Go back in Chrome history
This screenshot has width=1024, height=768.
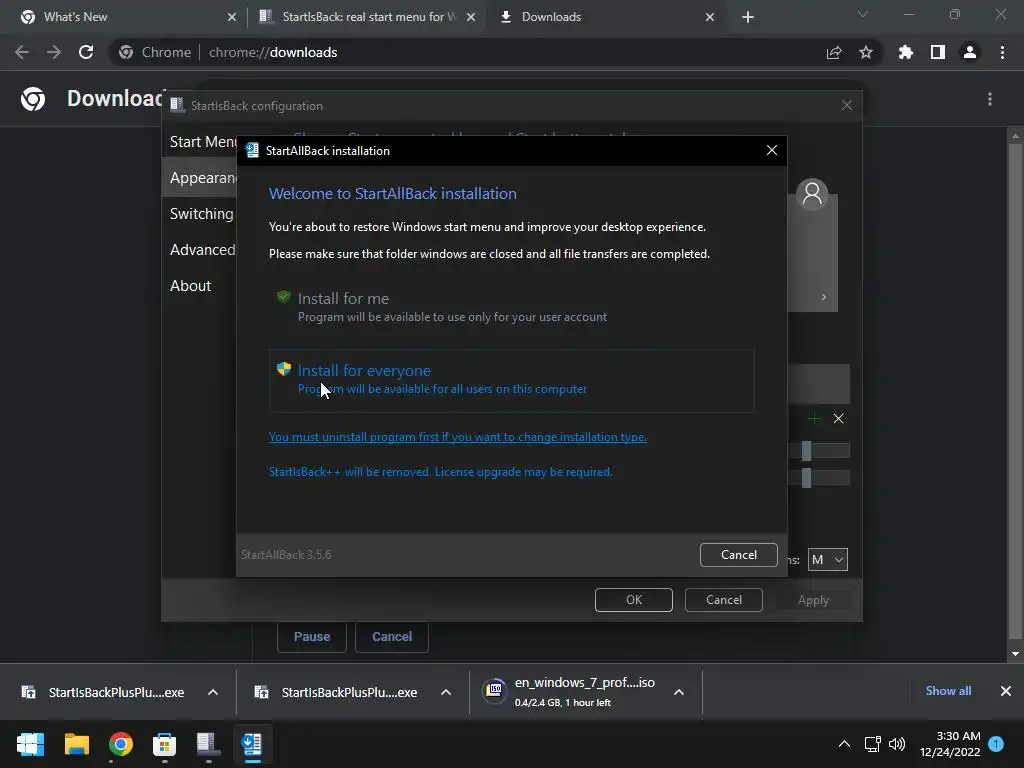[x=22, y=52]
